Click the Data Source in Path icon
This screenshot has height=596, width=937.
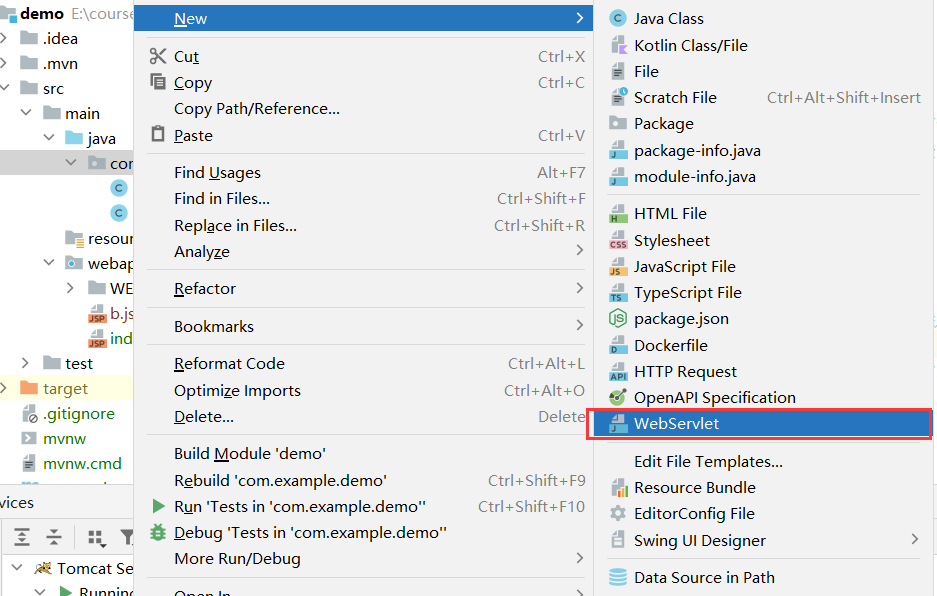point(617,577)
